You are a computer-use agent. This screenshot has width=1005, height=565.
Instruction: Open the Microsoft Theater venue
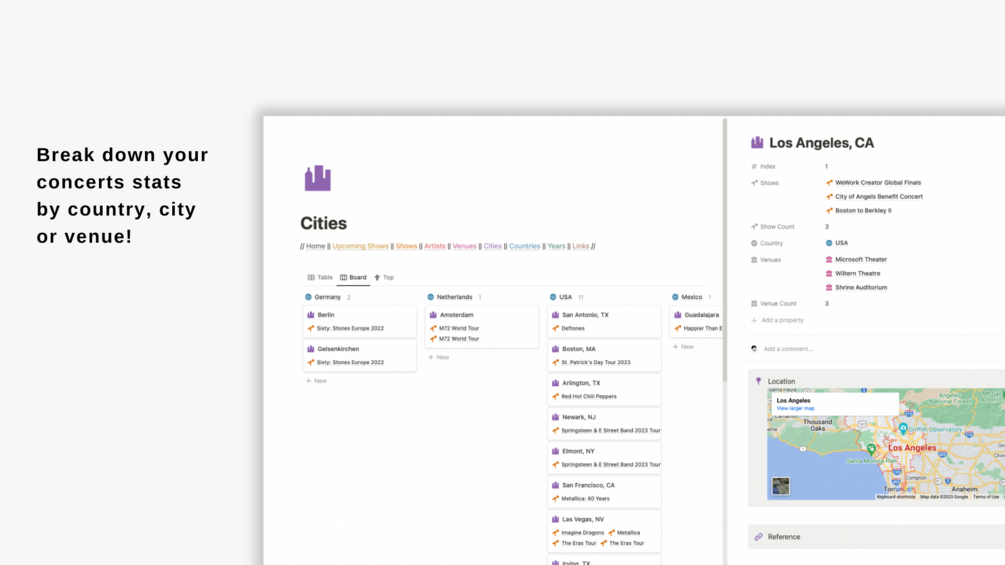[856, 259]
